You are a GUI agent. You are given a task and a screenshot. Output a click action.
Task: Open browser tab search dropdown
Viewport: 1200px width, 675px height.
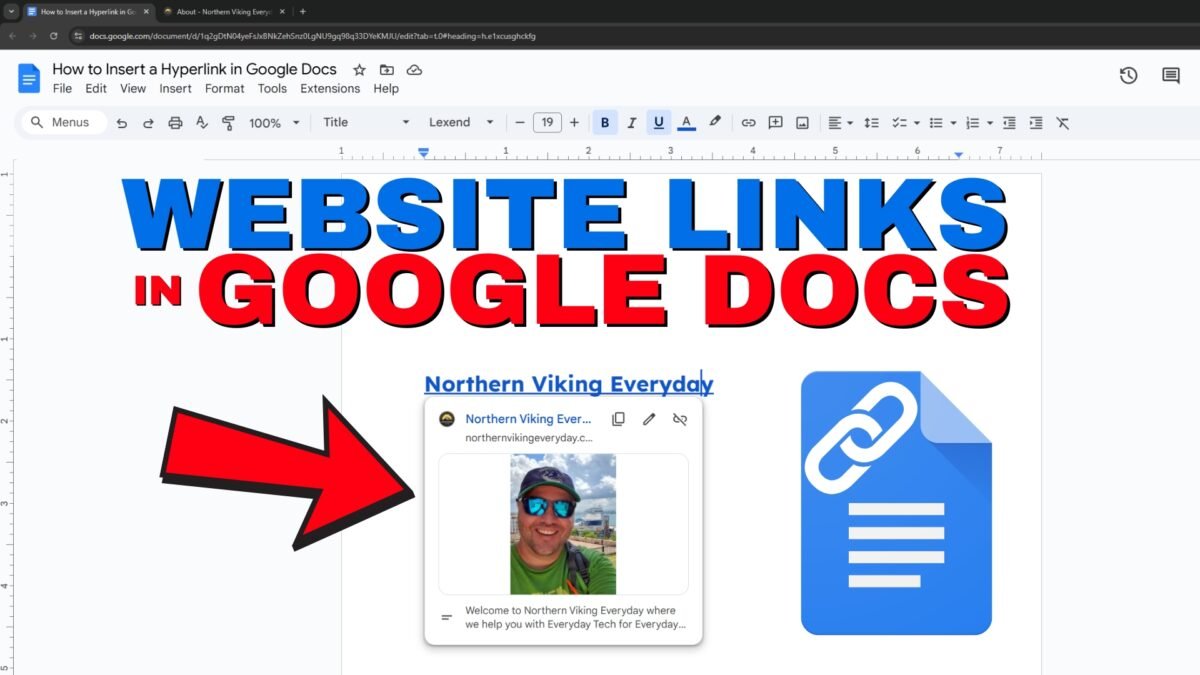10,12
